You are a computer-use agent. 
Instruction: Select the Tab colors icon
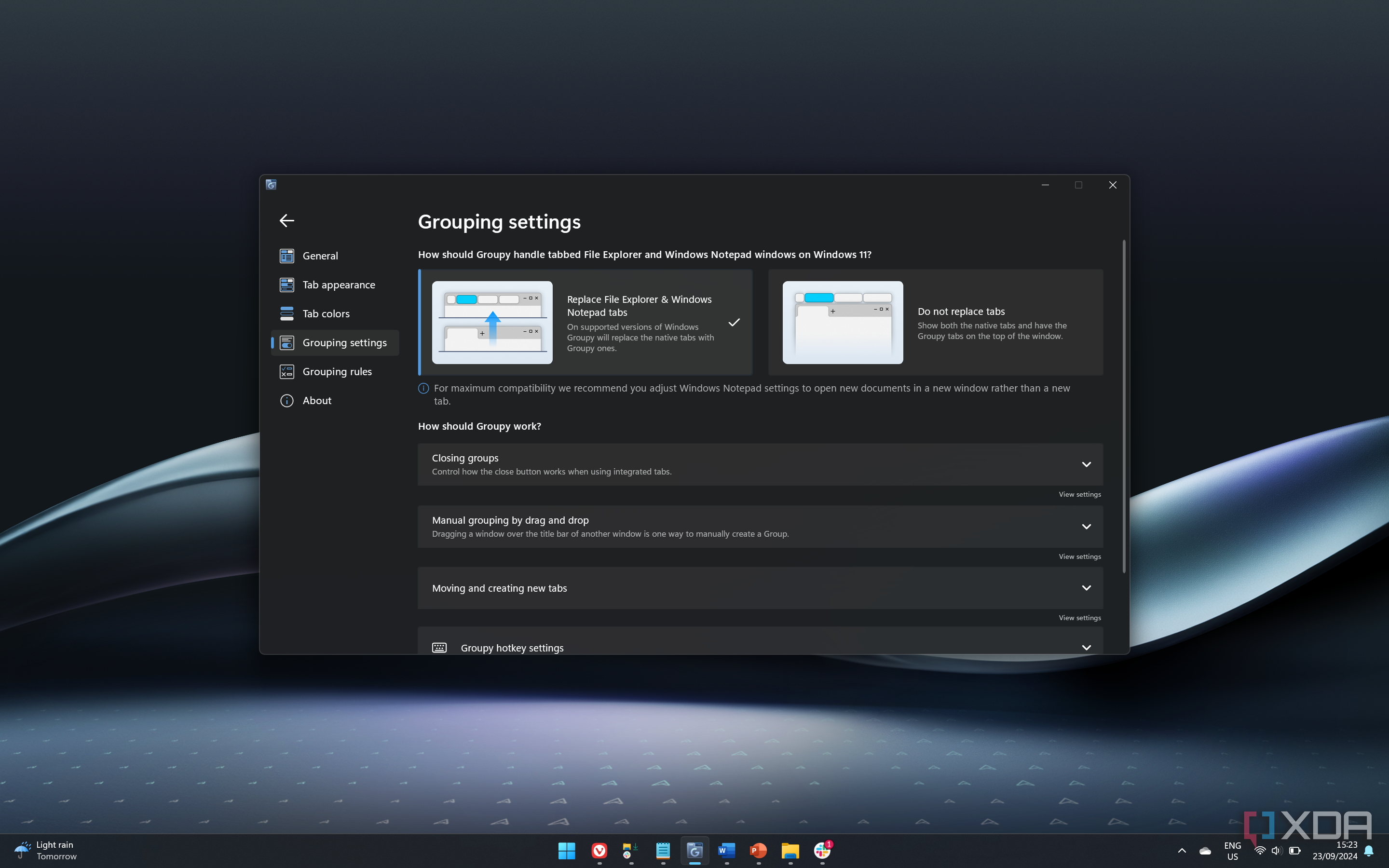click(287, 313)
